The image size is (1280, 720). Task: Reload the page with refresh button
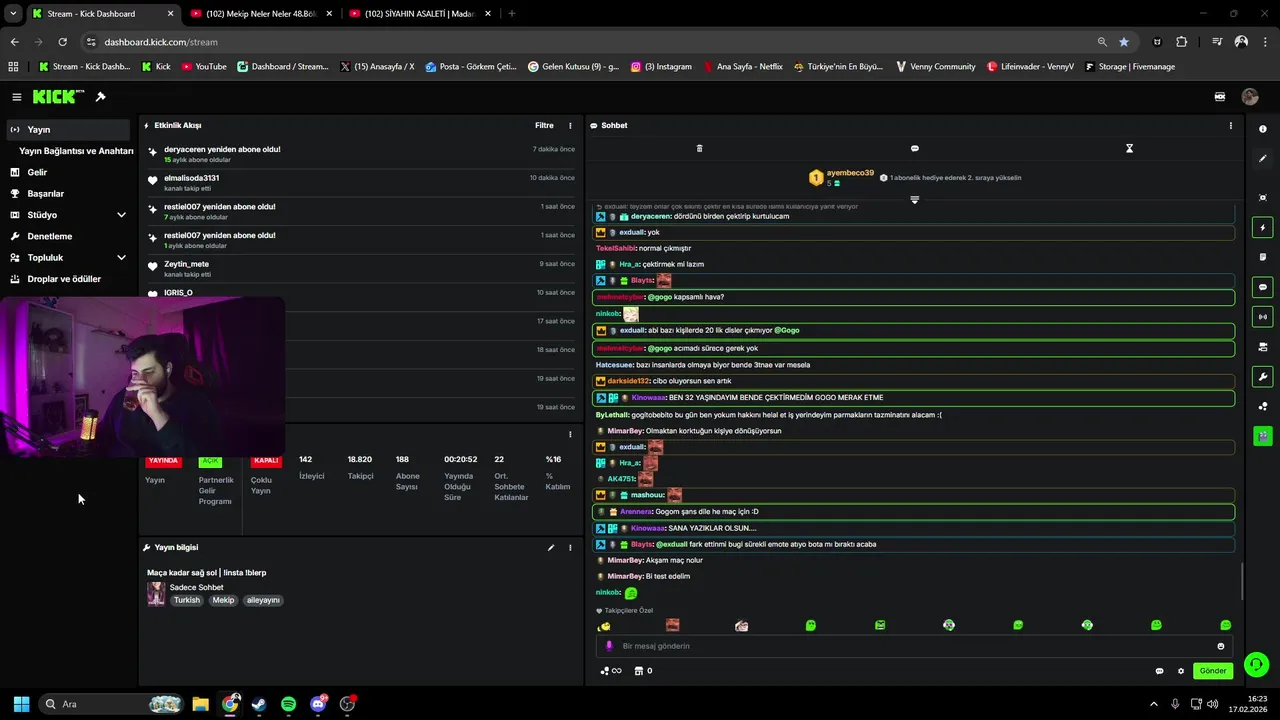coord(62,42)
